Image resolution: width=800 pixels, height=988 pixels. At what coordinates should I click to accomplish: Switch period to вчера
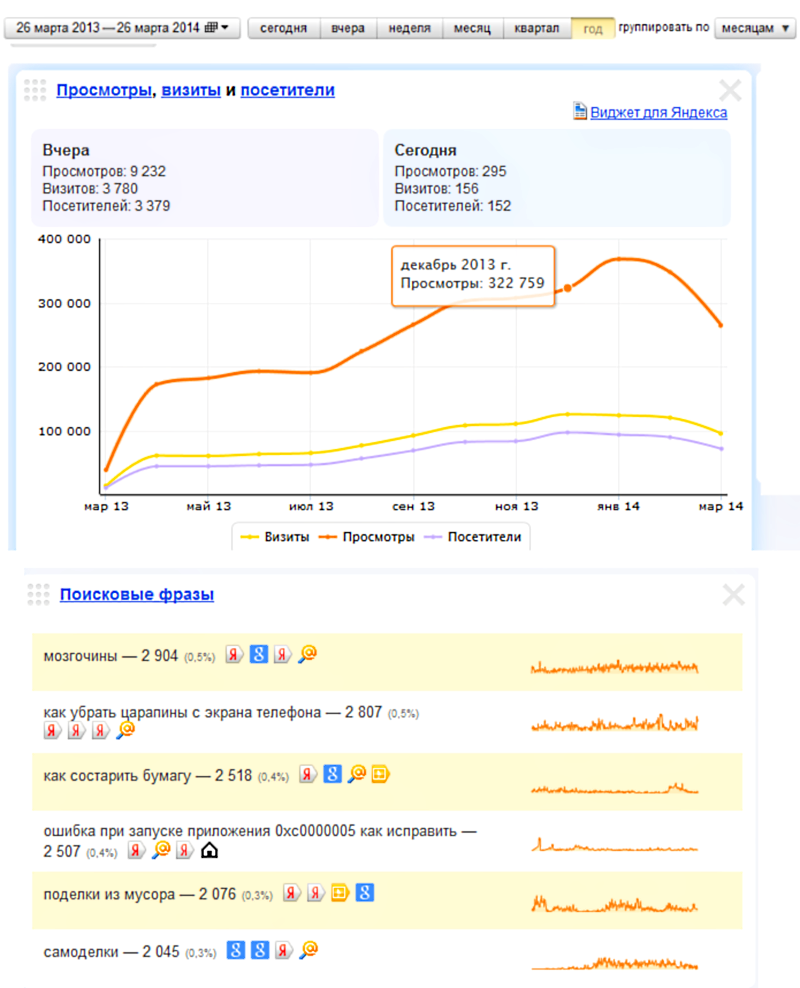(x=348, y=28)
